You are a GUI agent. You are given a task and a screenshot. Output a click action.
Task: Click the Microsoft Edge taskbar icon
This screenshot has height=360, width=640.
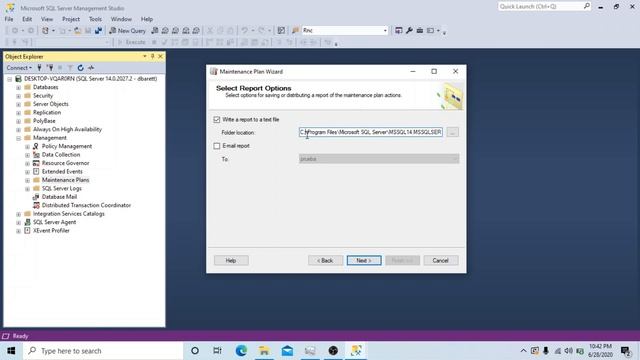[x=241, y=351]
